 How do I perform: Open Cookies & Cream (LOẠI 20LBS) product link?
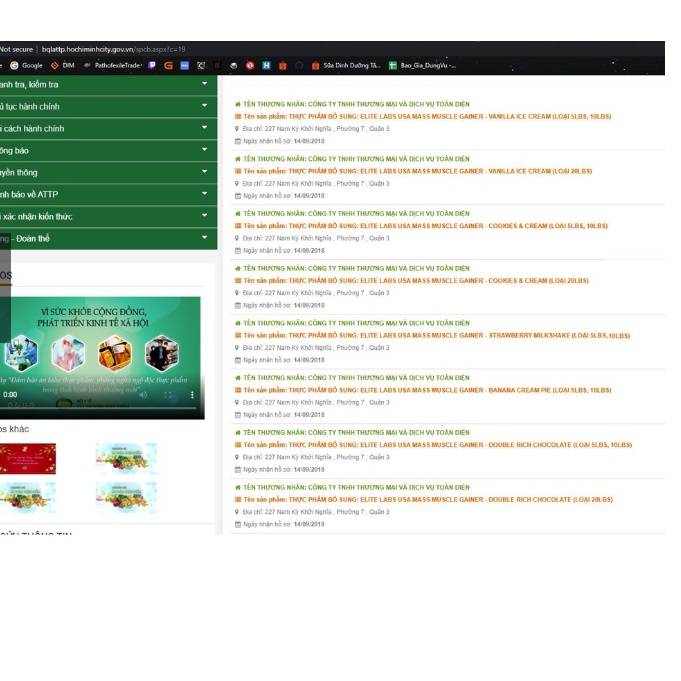416,281
